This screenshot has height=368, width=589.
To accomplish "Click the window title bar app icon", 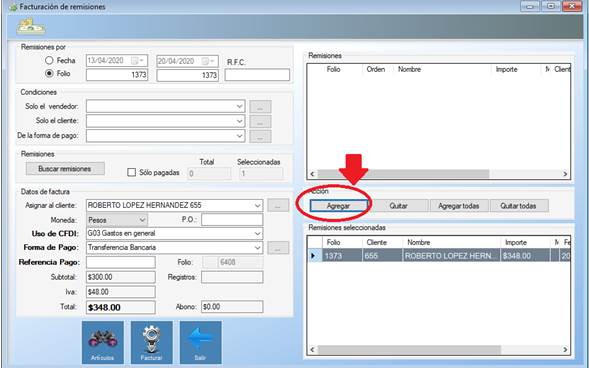I will [13, 7].
